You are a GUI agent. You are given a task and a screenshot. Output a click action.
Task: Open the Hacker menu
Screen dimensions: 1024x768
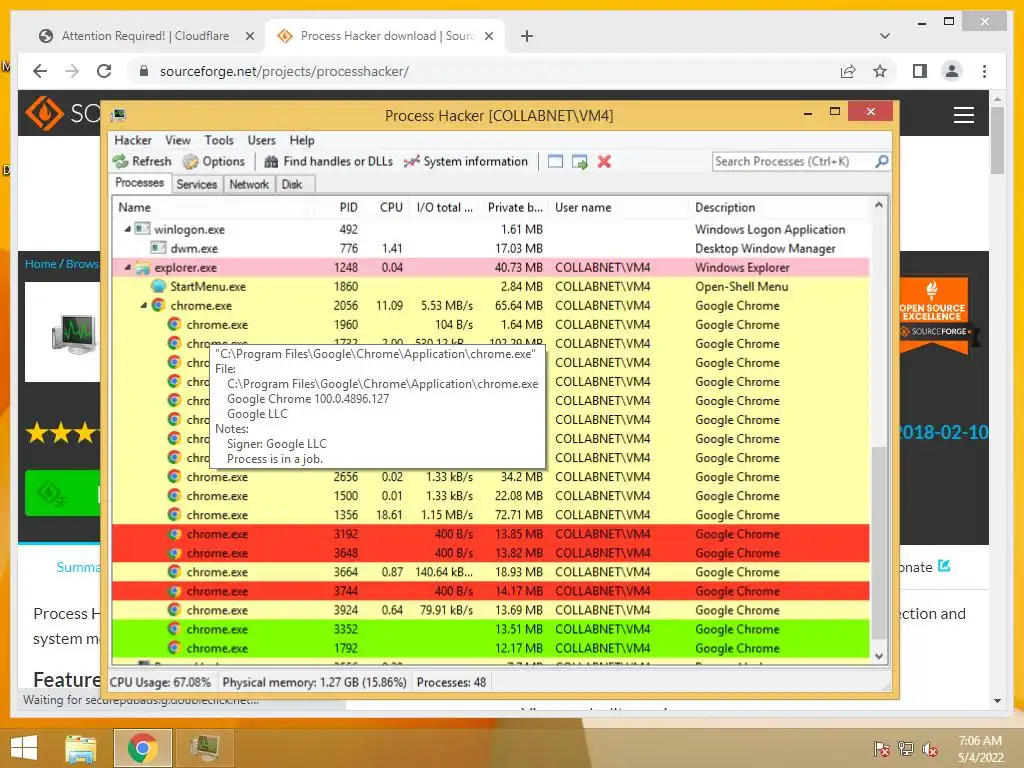[133, 140]
